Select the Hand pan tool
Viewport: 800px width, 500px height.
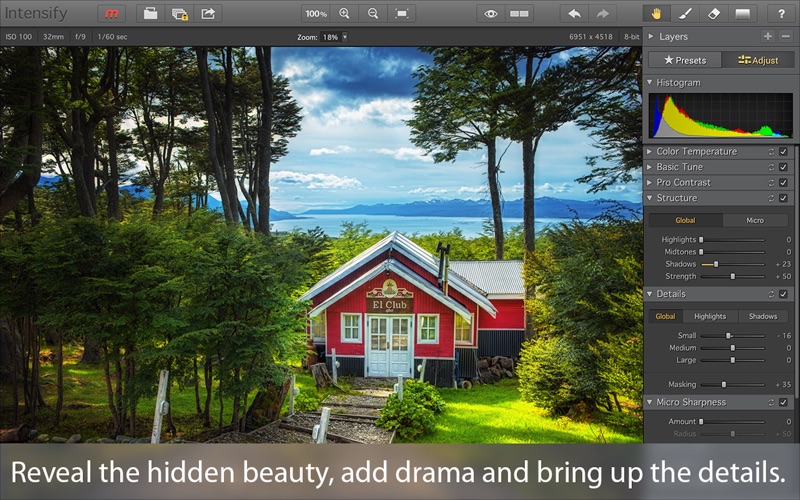656,14
